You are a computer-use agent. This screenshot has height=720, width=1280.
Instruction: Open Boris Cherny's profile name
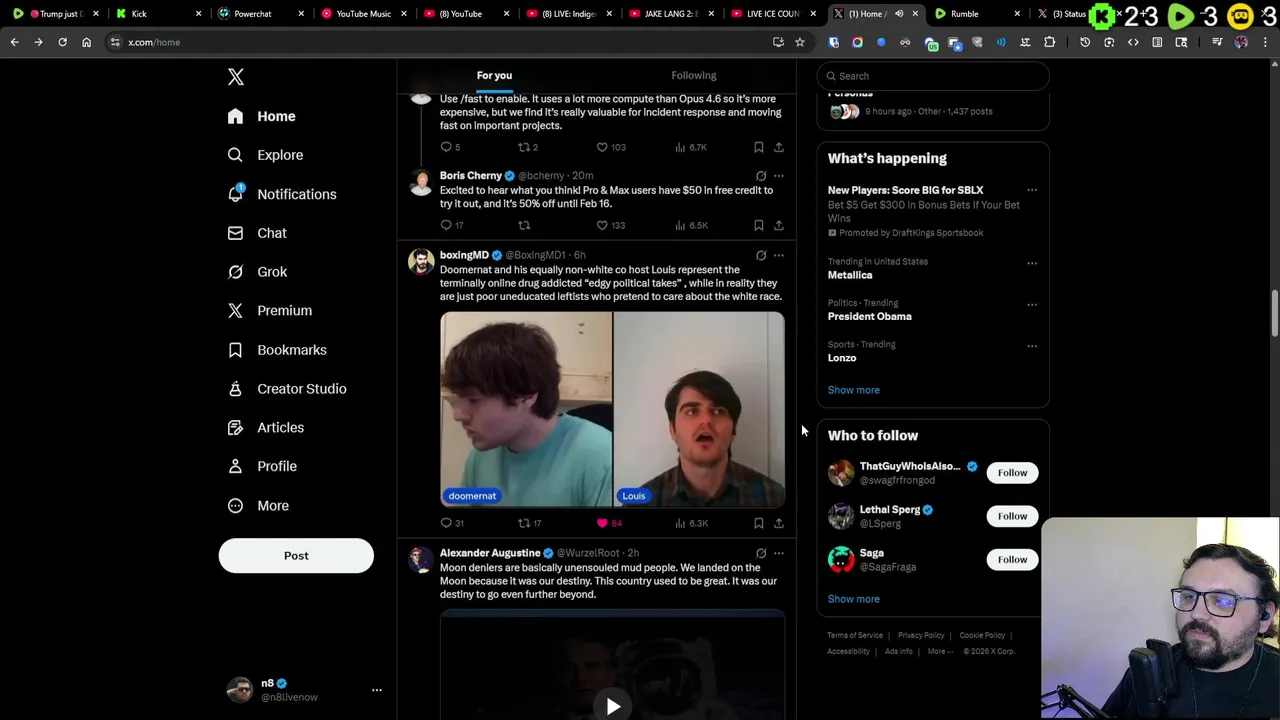click(471, 176)
